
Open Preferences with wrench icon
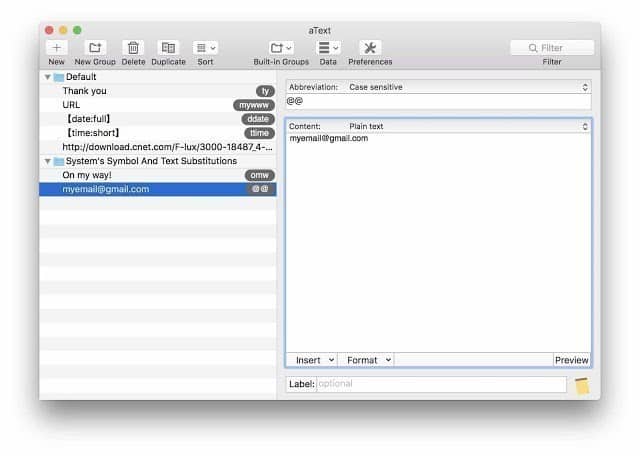coord(370,48)
